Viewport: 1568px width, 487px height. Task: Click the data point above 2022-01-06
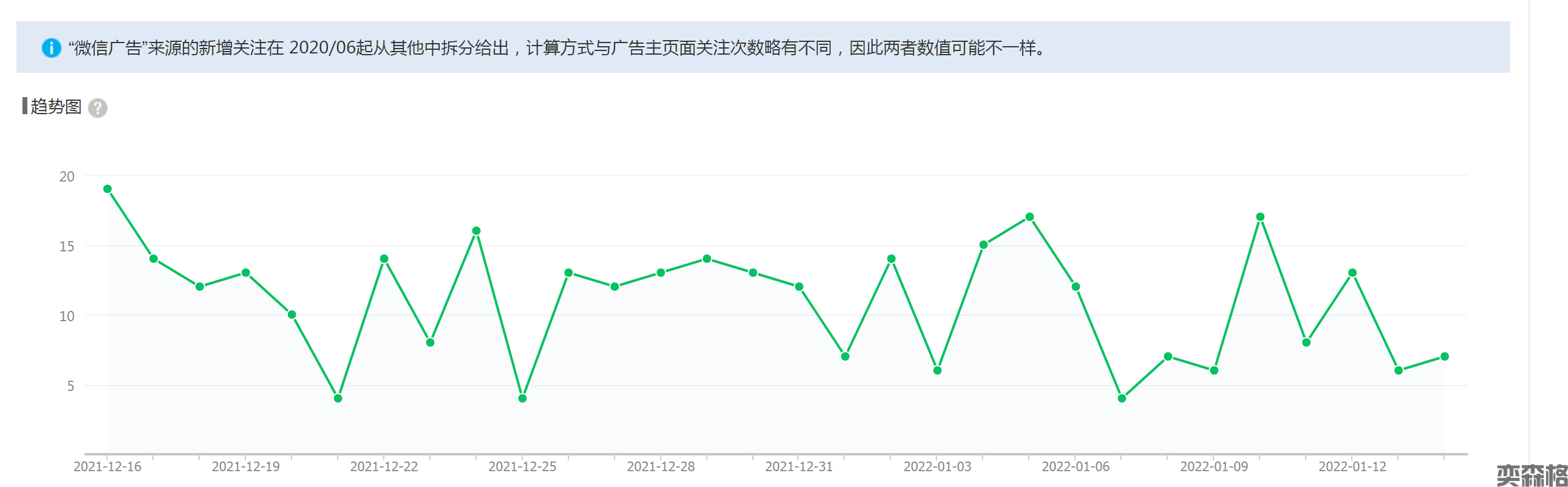coord(1075,287)
